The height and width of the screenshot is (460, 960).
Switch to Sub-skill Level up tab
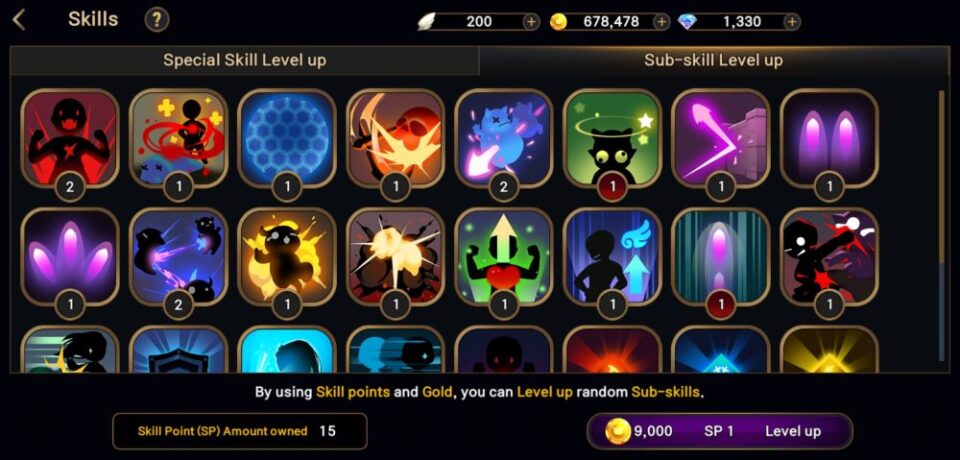713,60
